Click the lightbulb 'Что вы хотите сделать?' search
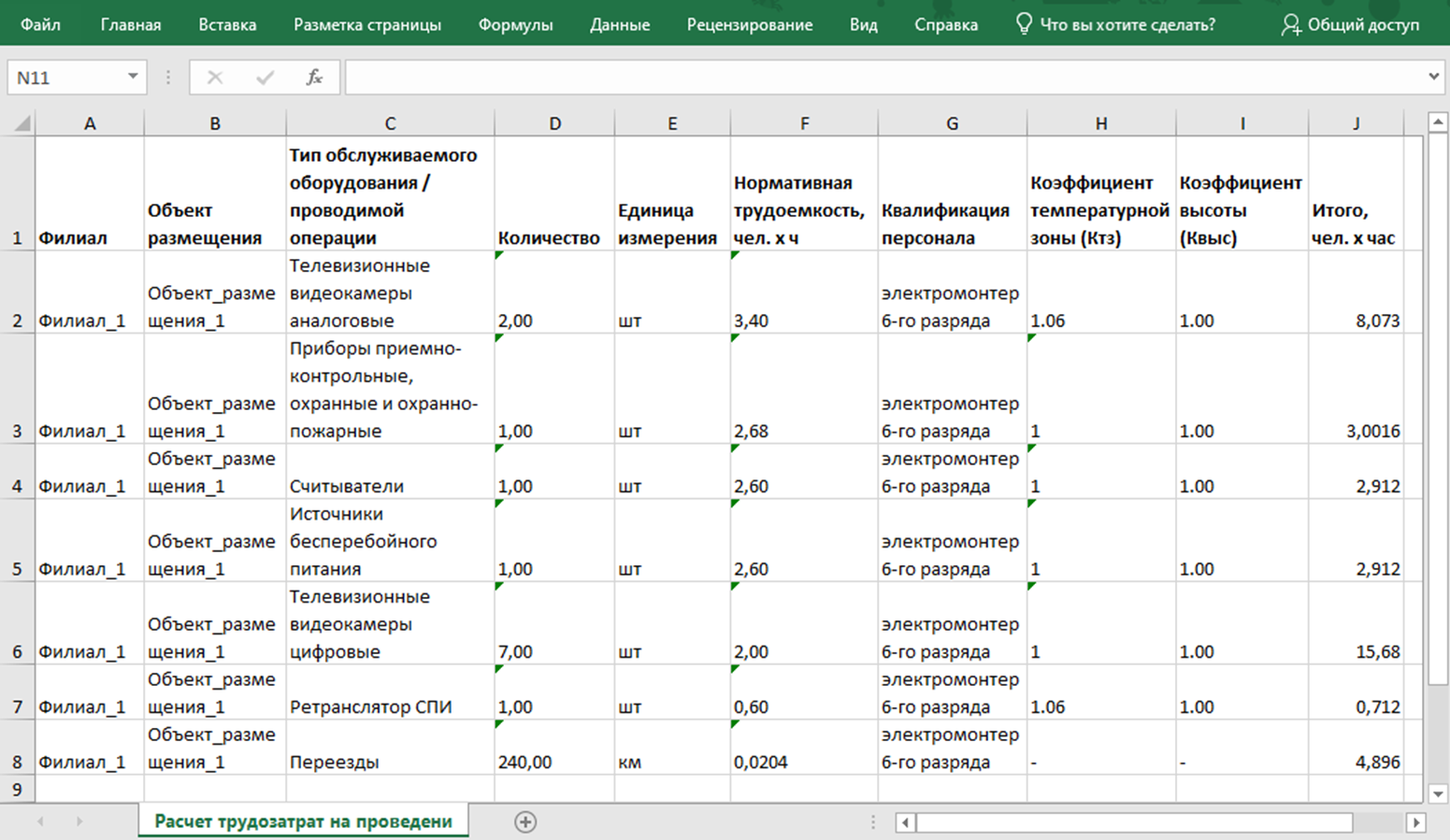 (x=1116, y=24)
